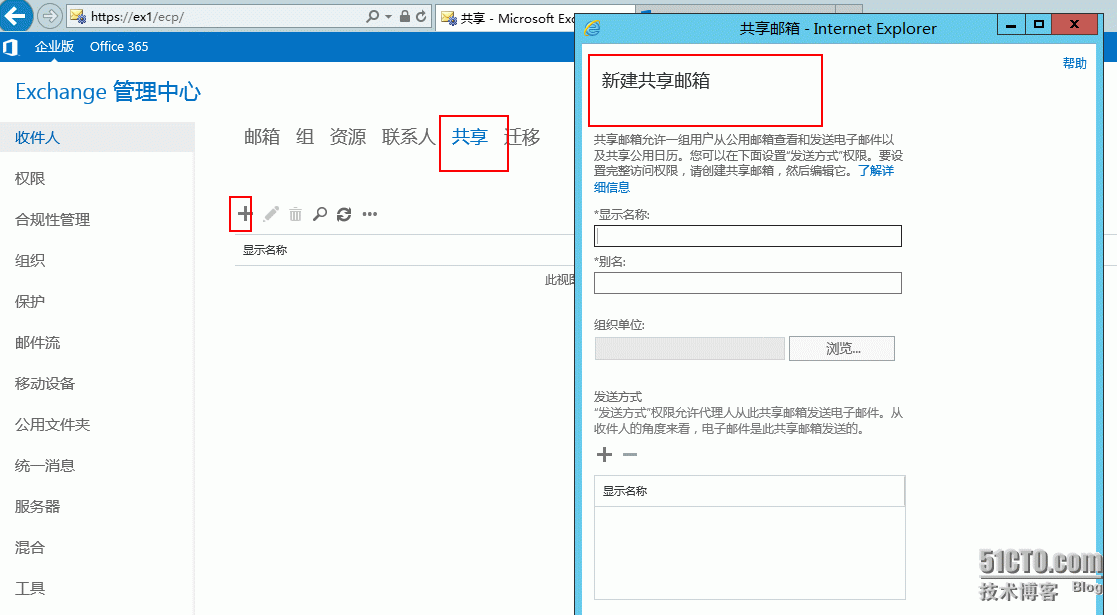
Task: Switch to the 邮箱 tab
Action: 262,136
